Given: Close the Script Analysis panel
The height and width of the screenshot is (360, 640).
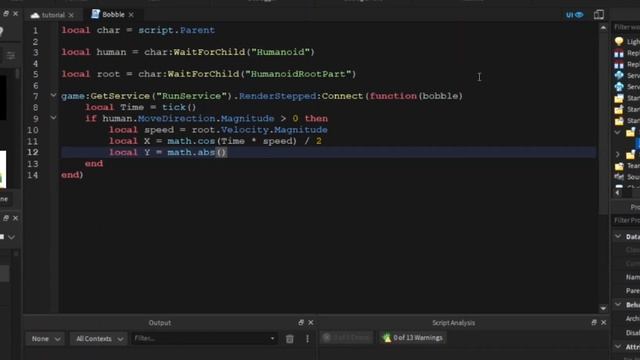Looking at the screenshot, I should tap(604, 322).
